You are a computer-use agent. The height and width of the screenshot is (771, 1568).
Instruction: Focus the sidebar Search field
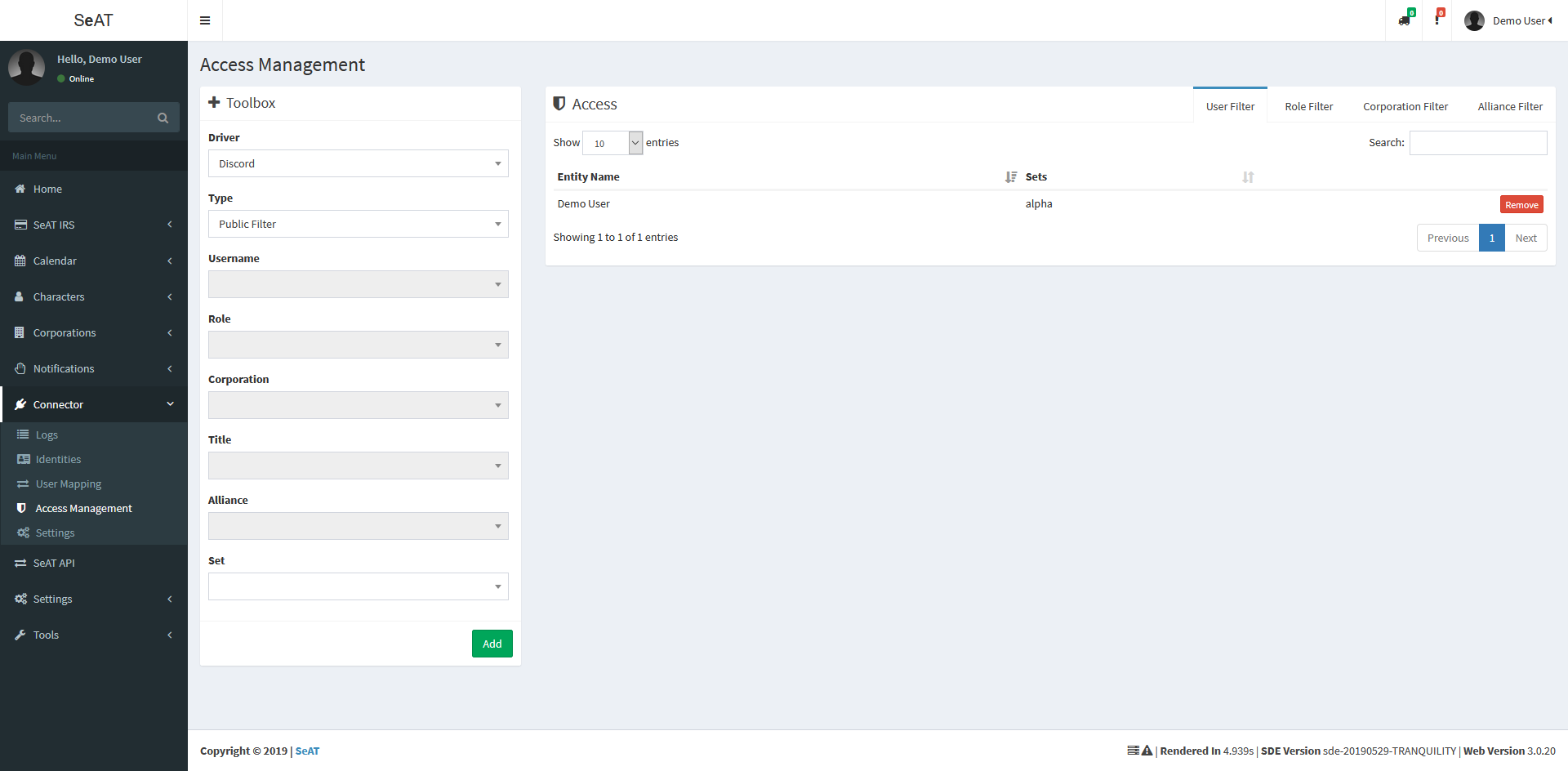coord(82,118)
